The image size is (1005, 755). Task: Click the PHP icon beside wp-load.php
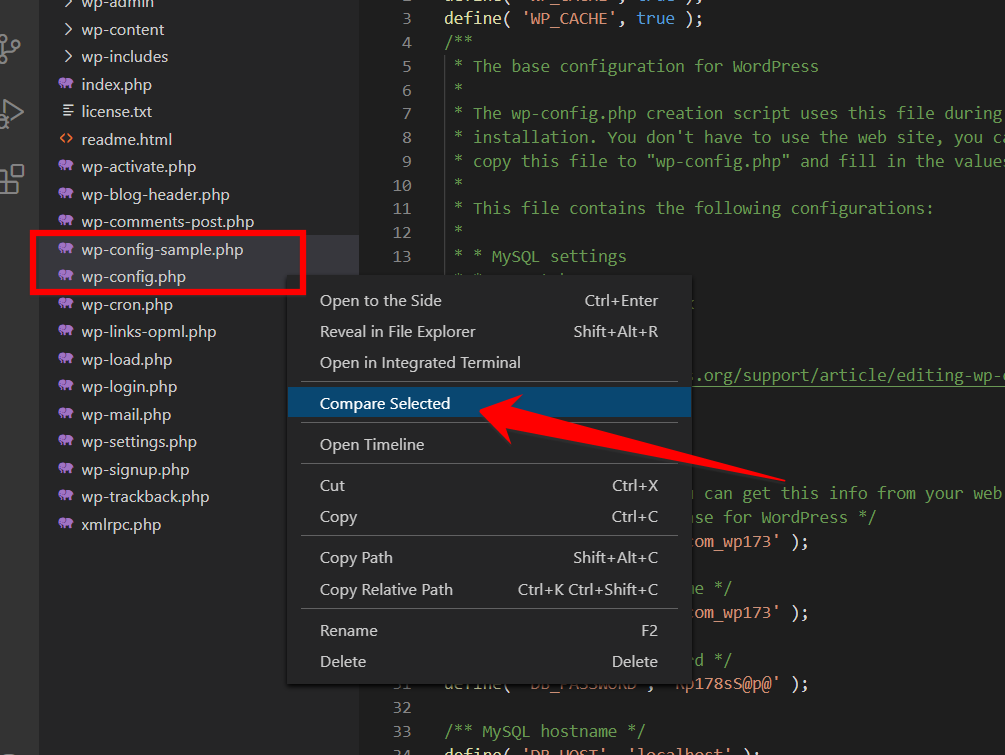[65, 358]
